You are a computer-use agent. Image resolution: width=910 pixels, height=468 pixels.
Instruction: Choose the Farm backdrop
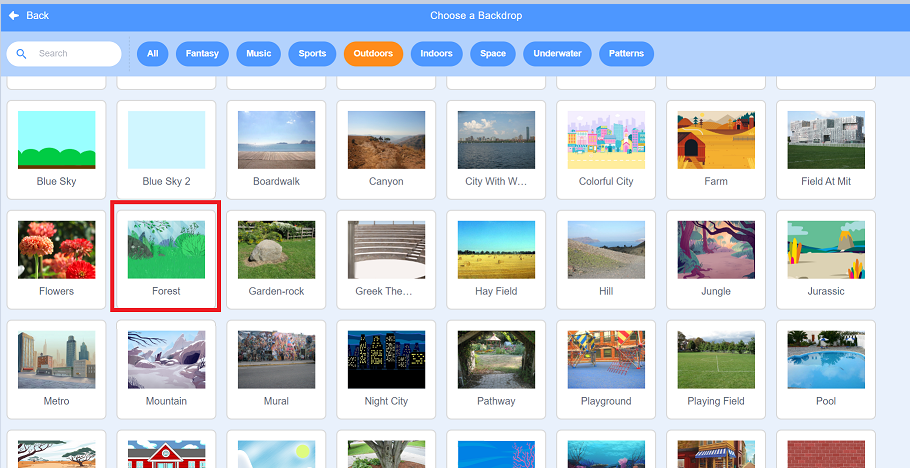(x=716, y=150)
